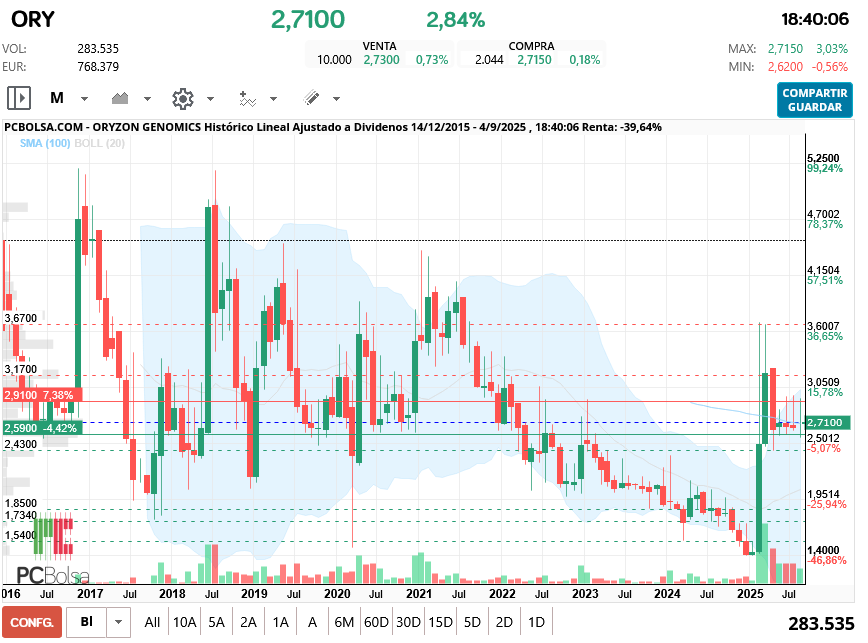Click the 2,4300 support level label
The height and width of the screenshot is (643, 868).
pyautogui.click(x=20, y=444)
